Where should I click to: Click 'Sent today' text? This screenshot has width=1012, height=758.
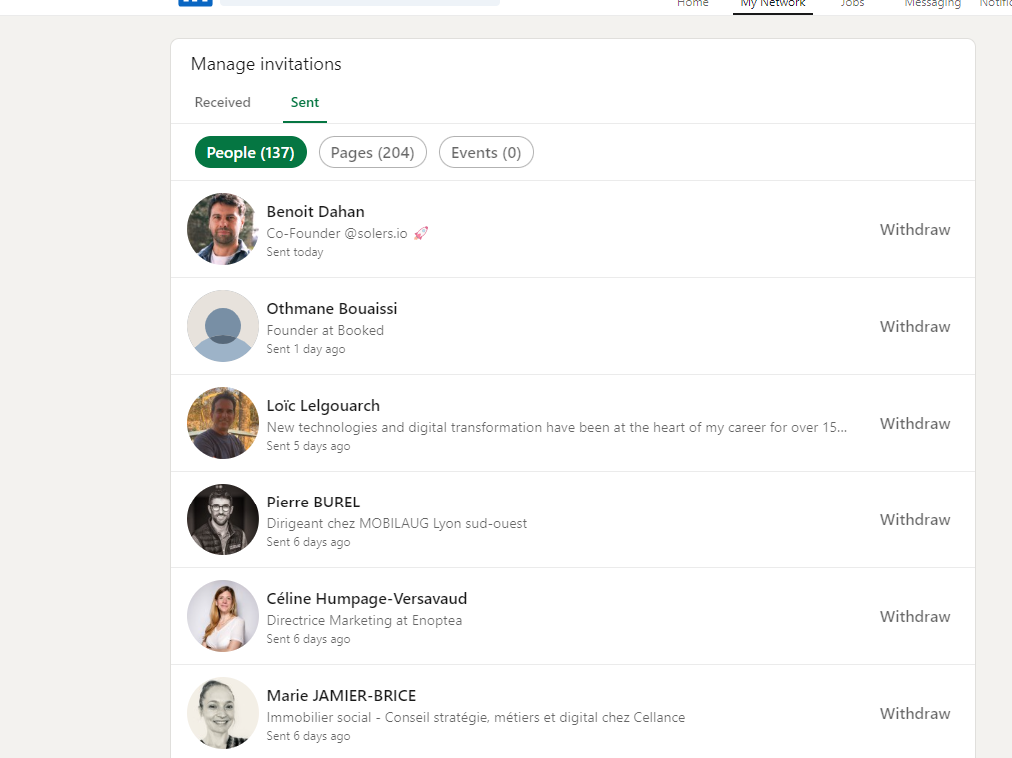(295, 252)
